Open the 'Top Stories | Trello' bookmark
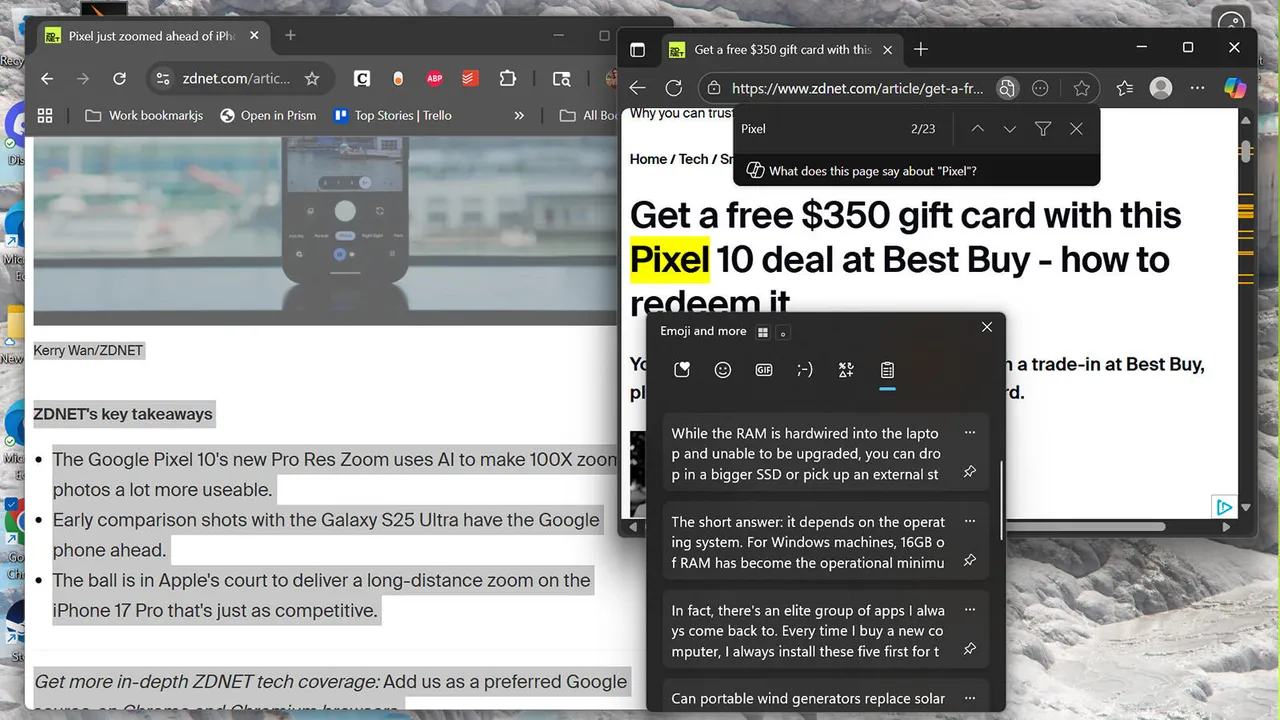1280x720 pixels. 392,115
